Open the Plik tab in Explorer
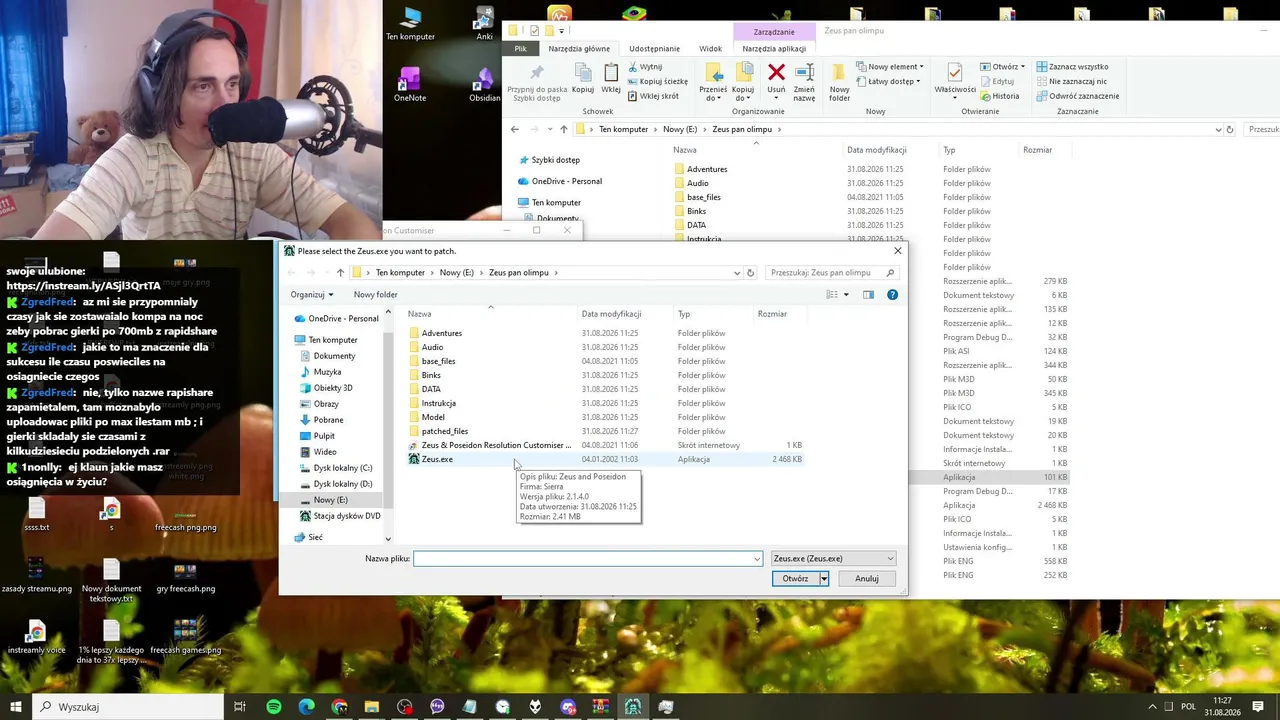The width and height of the screenshot is (1280, 720). coord(520,49)
